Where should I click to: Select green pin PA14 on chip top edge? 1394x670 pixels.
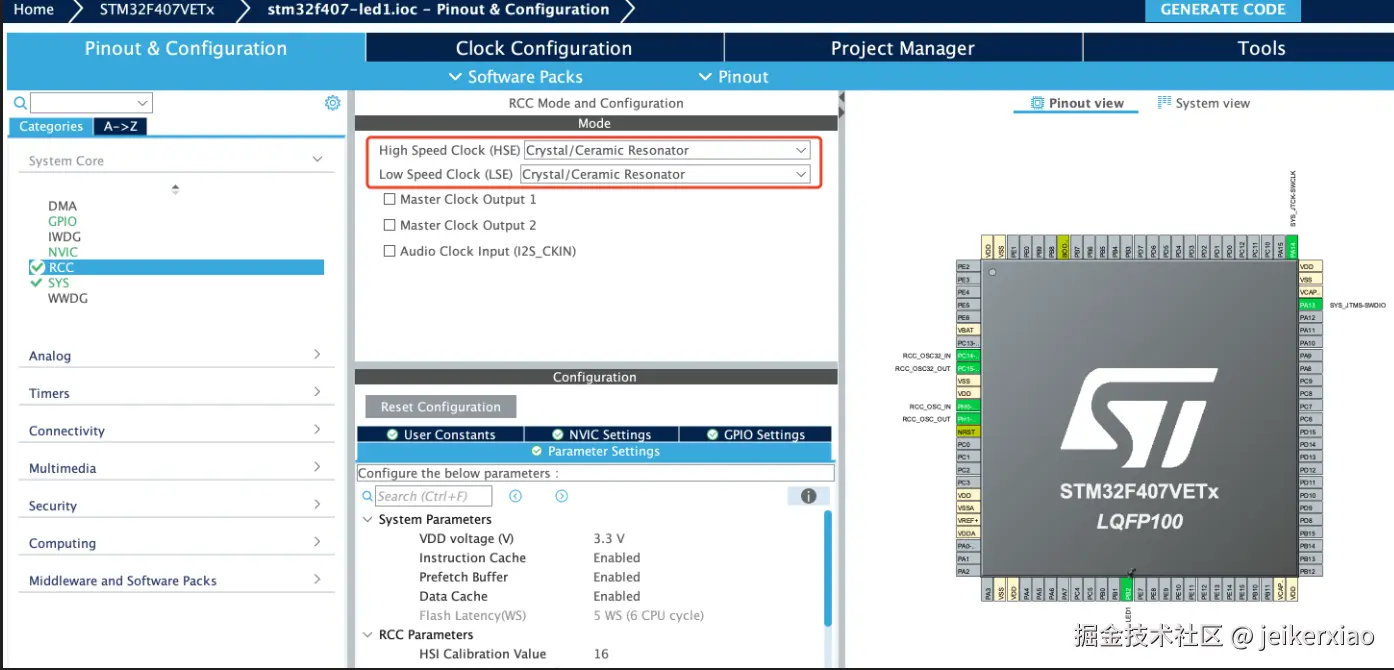click(x=1292, y=248)
